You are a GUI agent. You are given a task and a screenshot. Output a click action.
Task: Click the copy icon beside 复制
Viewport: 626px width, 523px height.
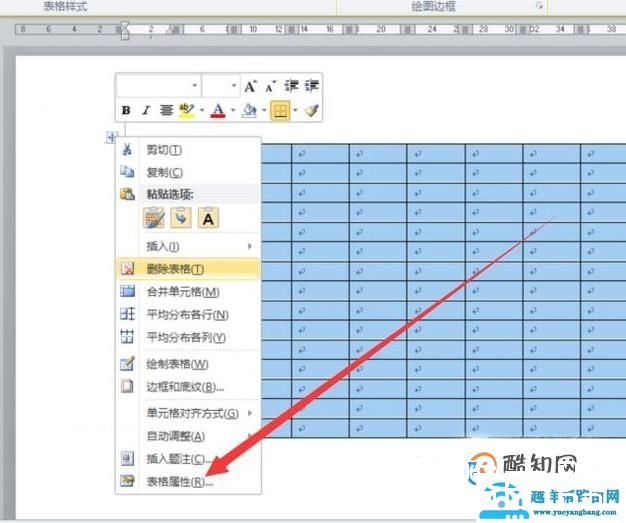127,172
